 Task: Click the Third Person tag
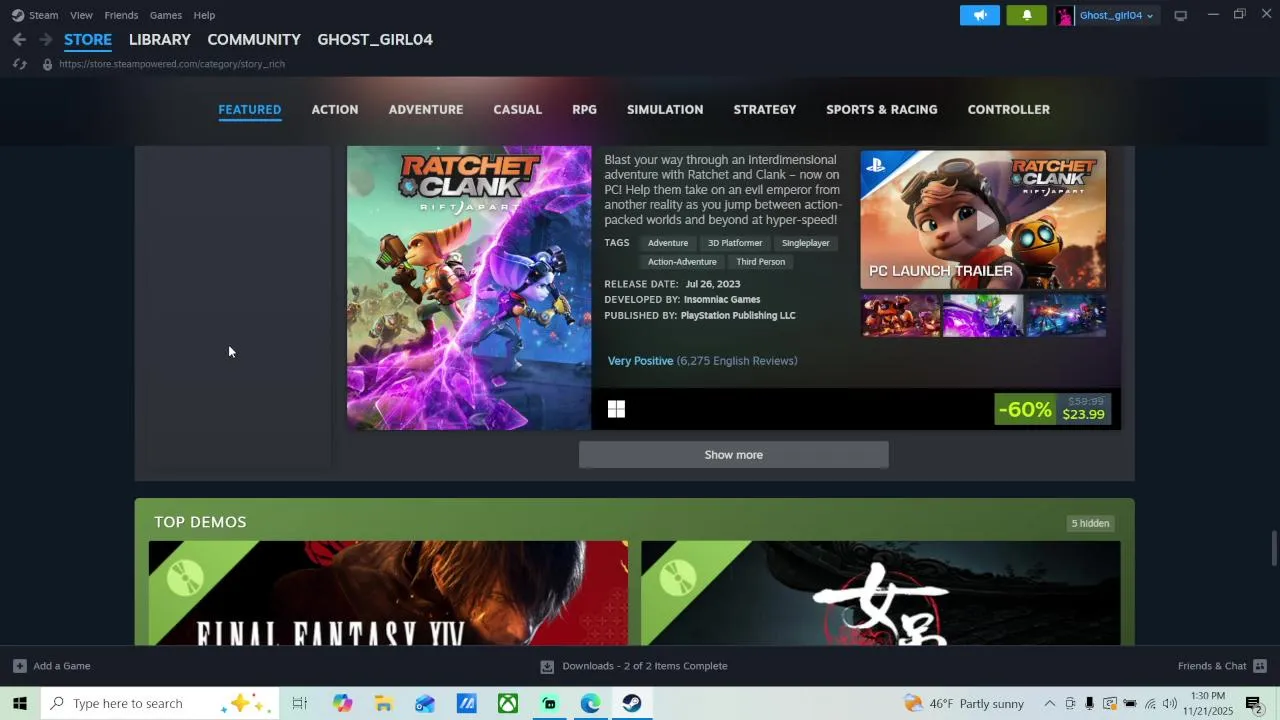coord(761,262)
